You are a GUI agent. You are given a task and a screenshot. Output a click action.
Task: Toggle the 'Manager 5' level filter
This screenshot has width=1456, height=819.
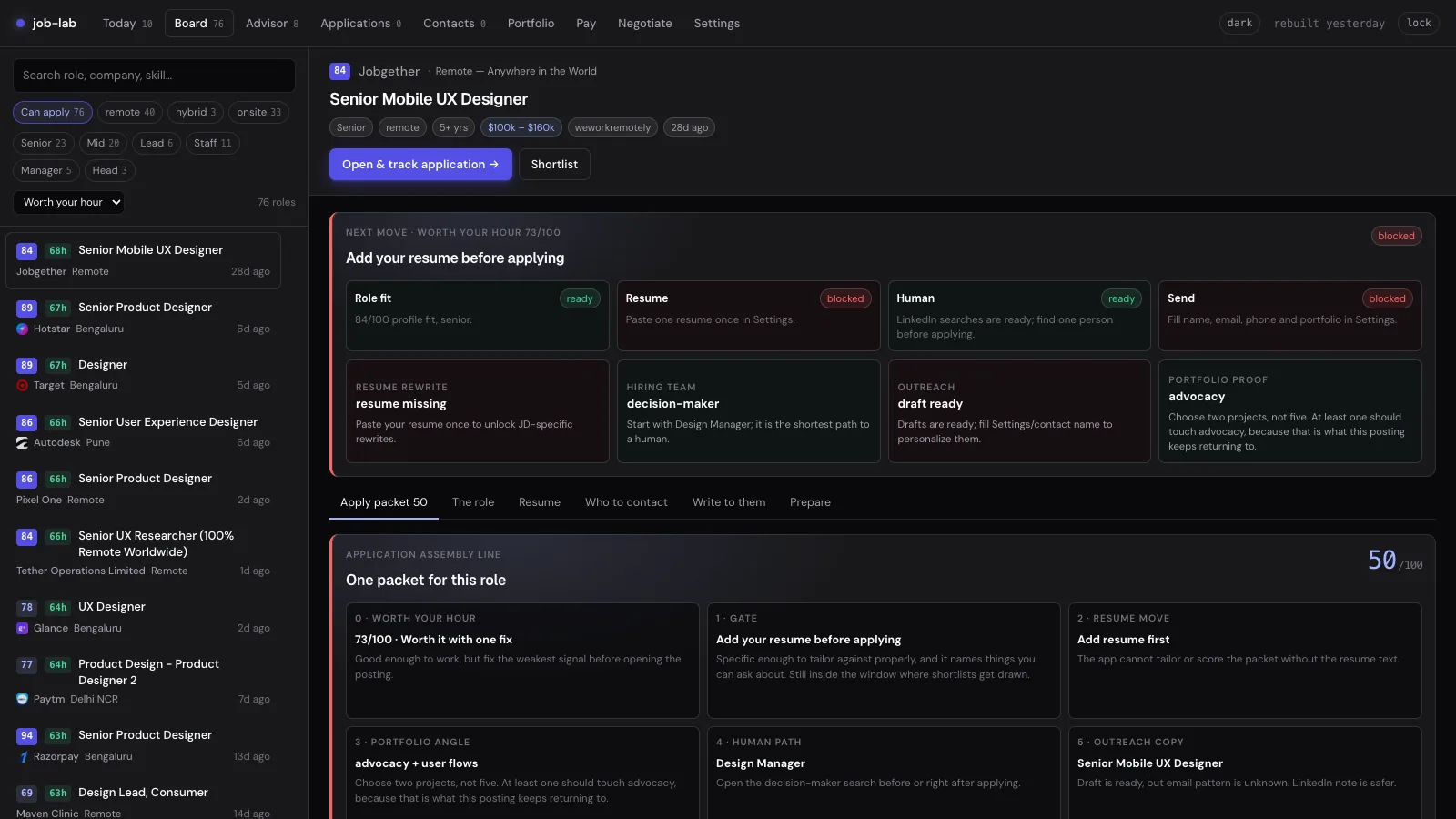point(46,171)
